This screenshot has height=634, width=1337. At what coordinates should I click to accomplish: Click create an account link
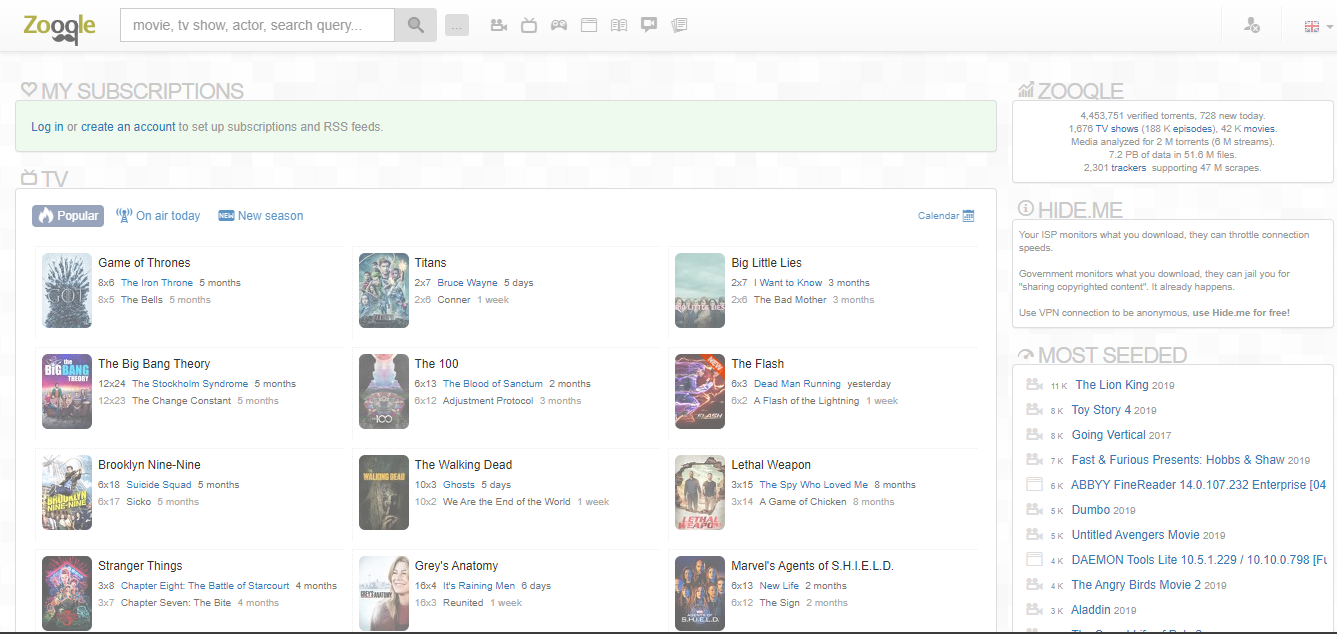point(128,127)
